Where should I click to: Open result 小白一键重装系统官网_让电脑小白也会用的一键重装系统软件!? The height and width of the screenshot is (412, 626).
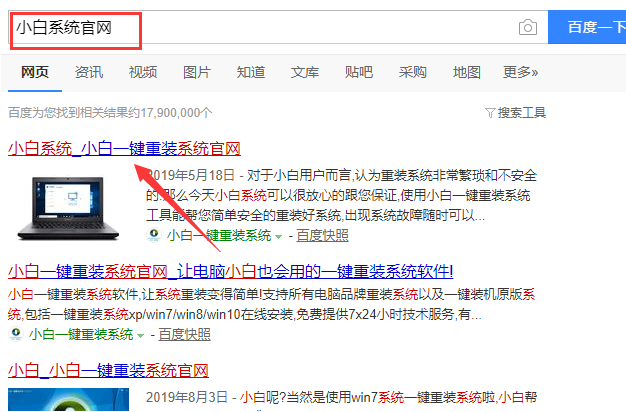(x=230, y=271)
